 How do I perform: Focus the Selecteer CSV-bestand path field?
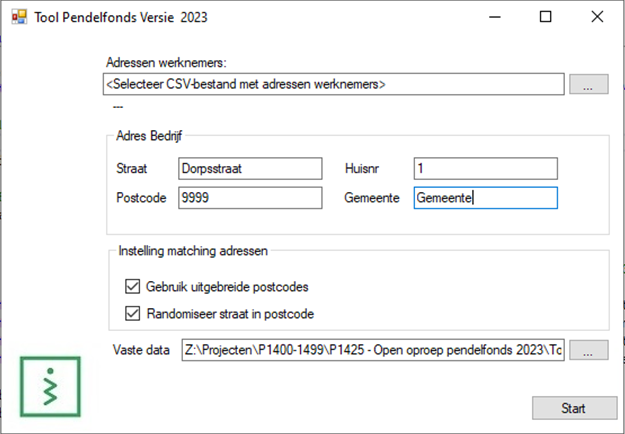(x=334, y=84)
